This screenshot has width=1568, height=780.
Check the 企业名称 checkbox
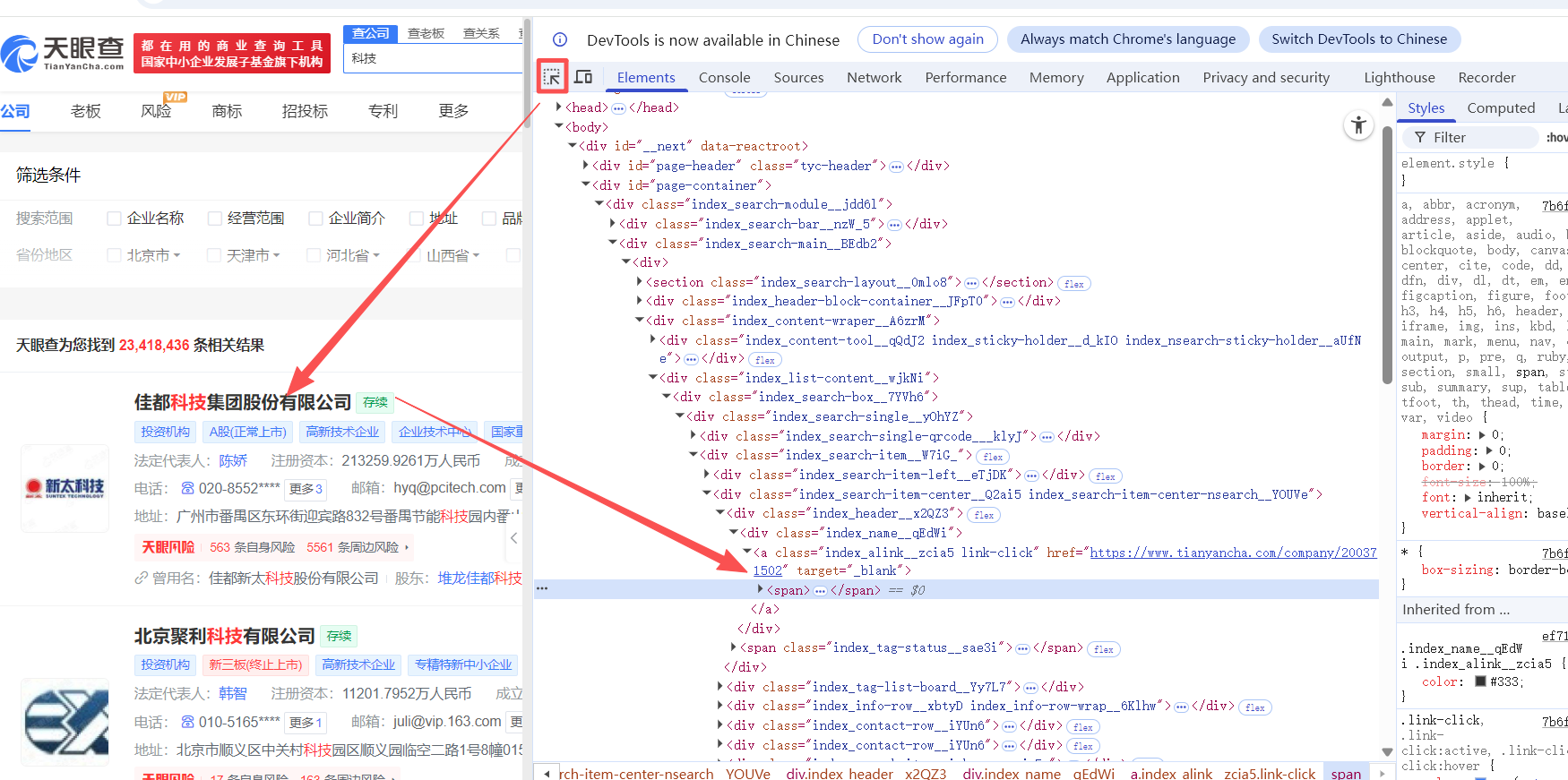pos(114,219)
